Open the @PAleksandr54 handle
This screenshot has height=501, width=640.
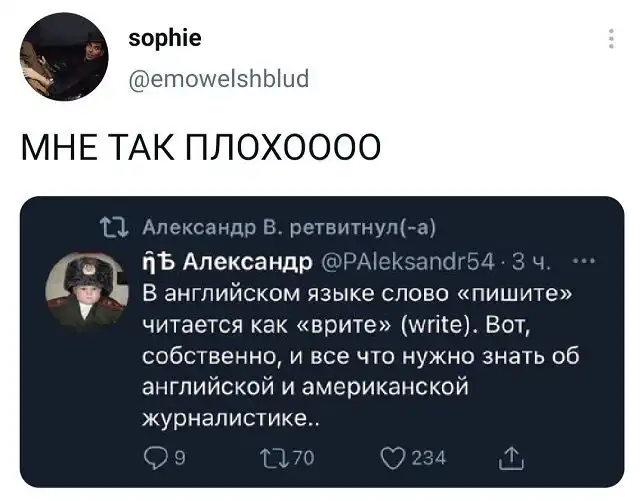[x=408, y=262]
